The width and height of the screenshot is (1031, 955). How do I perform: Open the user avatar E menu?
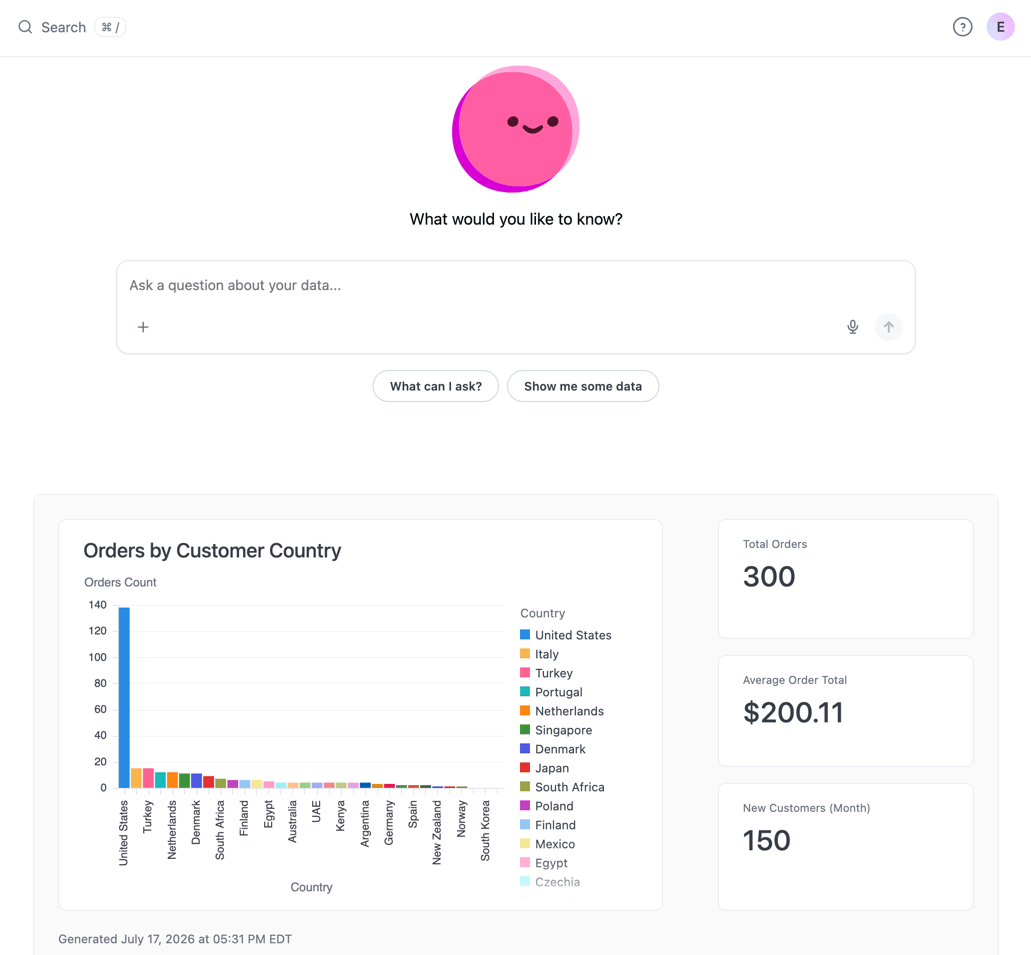[x=1000, y=27]
